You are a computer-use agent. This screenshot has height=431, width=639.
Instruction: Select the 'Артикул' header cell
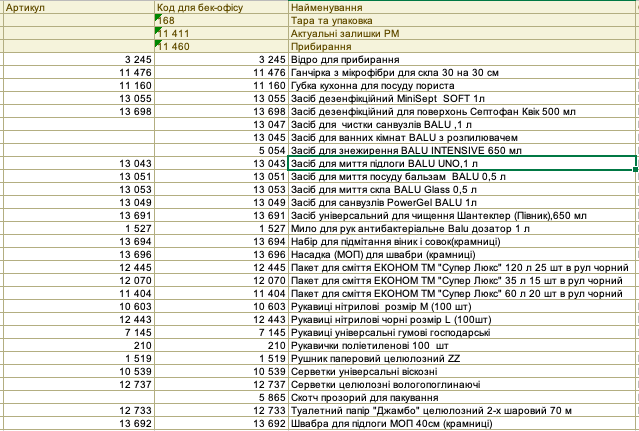coord(79,7)
